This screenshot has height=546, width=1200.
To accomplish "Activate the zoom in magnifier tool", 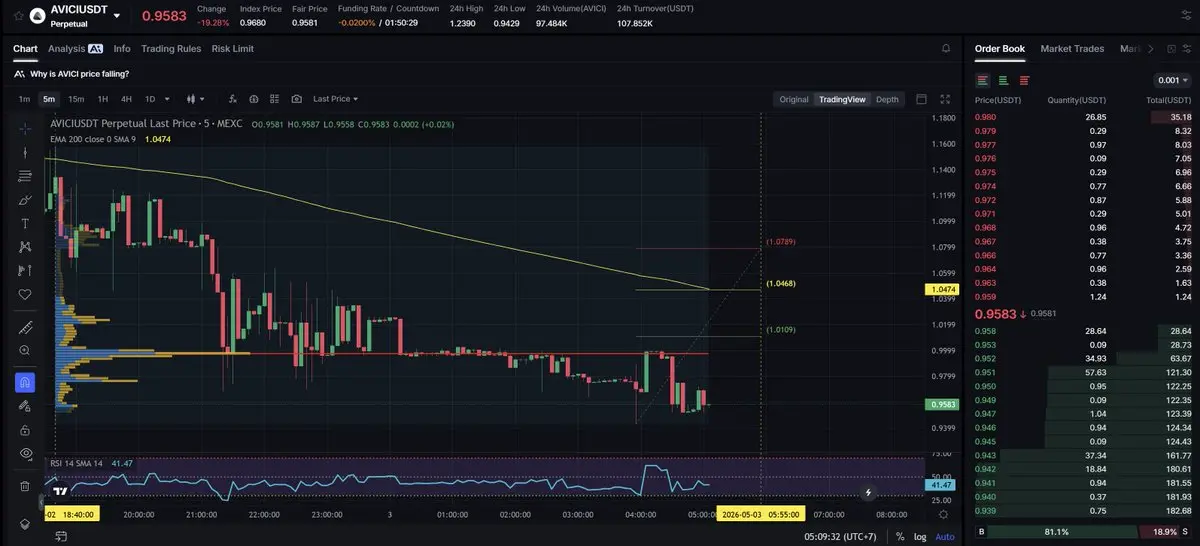I will coord(25,351).
